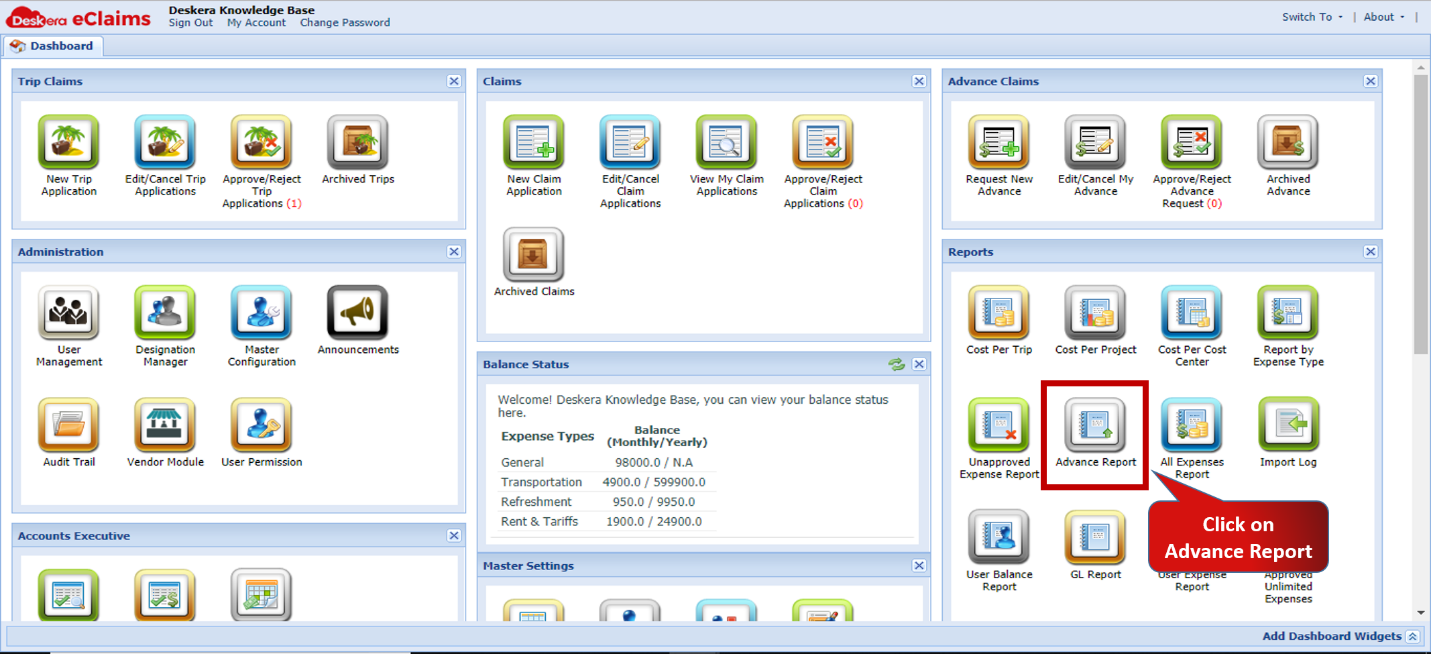Image resolution: width=1431 pixels, height=654 pixels.
Task: Open Cost Per Project report
Action: point(1095,313)
